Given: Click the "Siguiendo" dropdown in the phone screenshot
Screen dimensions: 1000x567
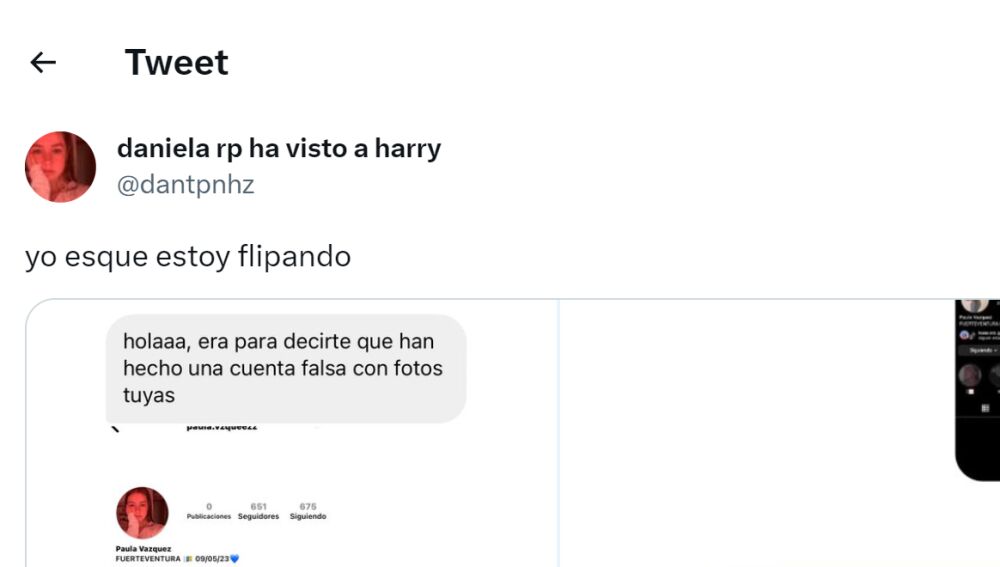Looking at the screenshot, I should coord(980,351).
